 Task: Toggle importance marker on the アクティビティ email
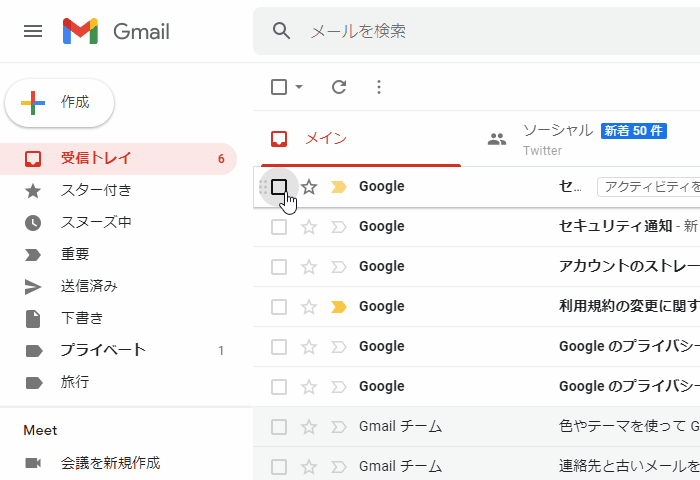pyautogui.click(x=339, y=187)
